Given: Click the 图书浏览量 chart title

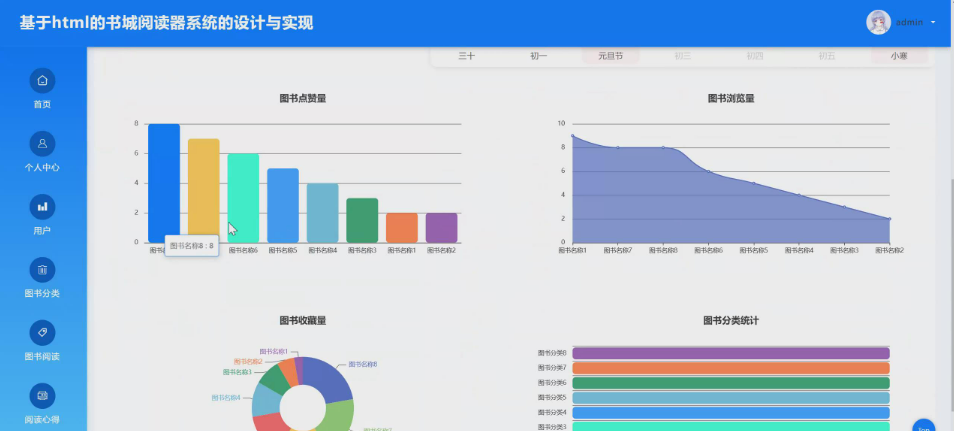Looking at the screenshot, I should [731, 99].
